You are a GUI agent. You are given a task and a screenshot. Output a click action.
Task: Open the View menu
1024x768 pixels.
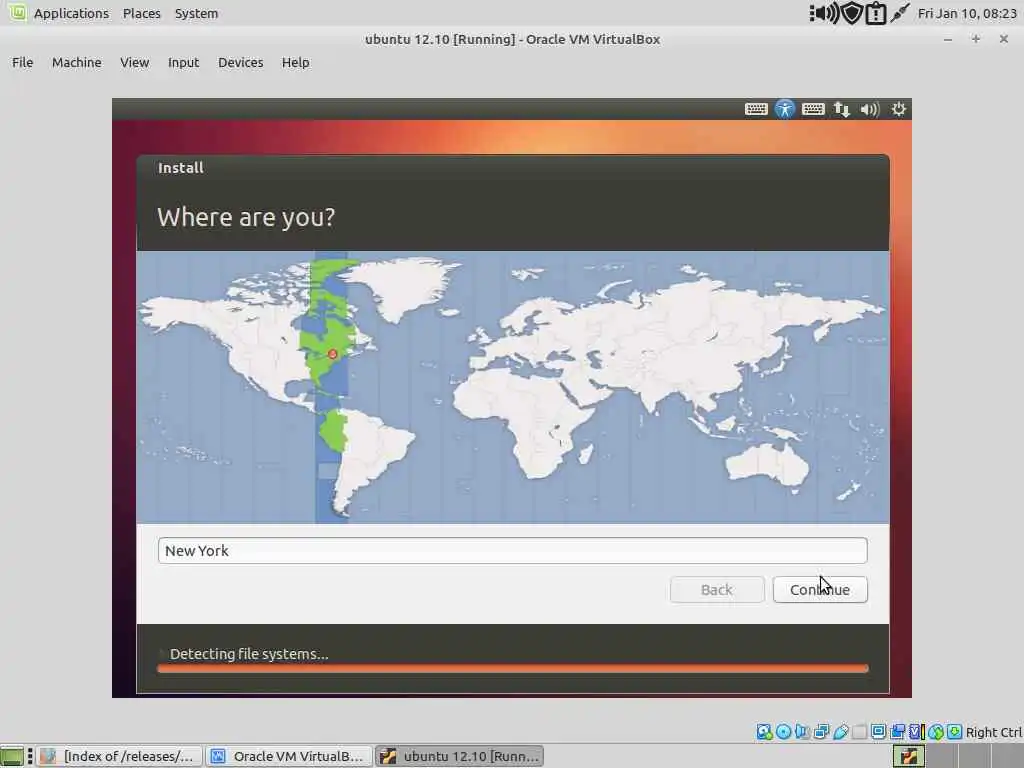pyautogui.click(x=135, y=63)
